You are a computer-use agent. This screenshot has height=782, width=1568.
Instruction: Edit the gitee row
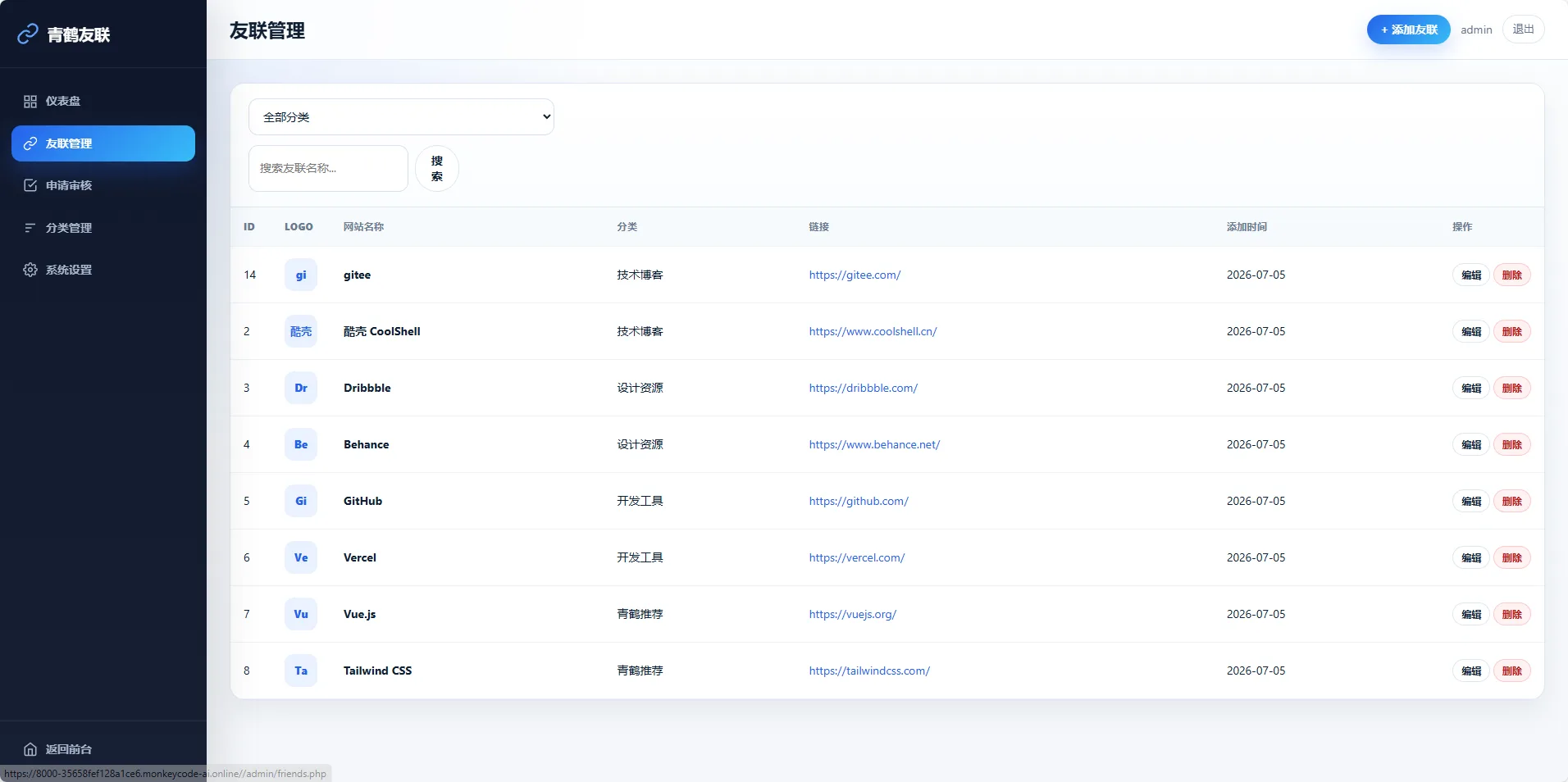coord(1471,275)
